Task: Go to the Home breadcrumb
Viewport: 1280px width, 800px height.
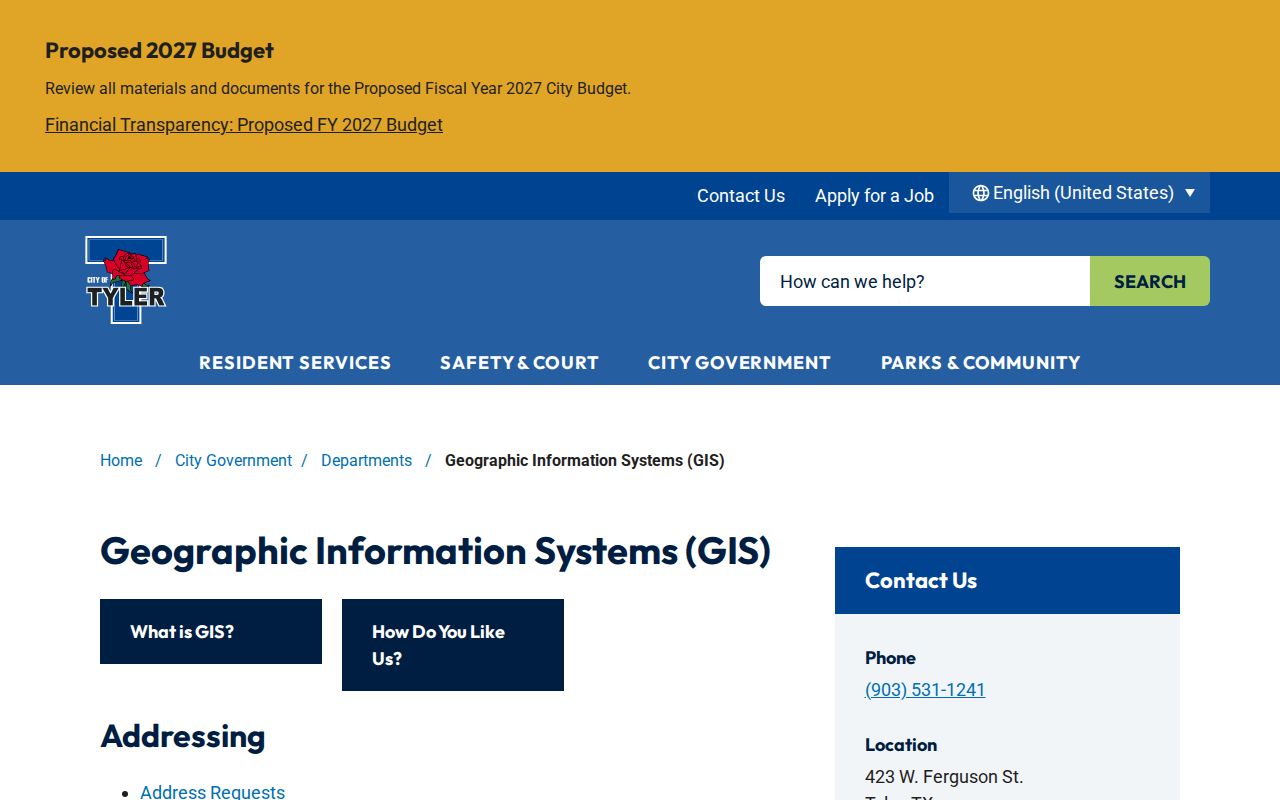Action: [121, 461]
